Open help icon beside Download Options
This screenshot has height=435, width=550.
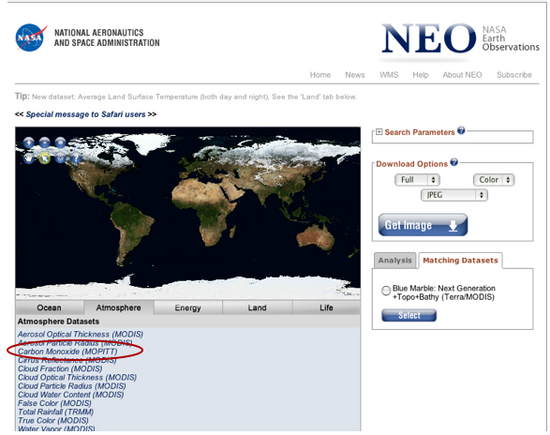(454, 162)
